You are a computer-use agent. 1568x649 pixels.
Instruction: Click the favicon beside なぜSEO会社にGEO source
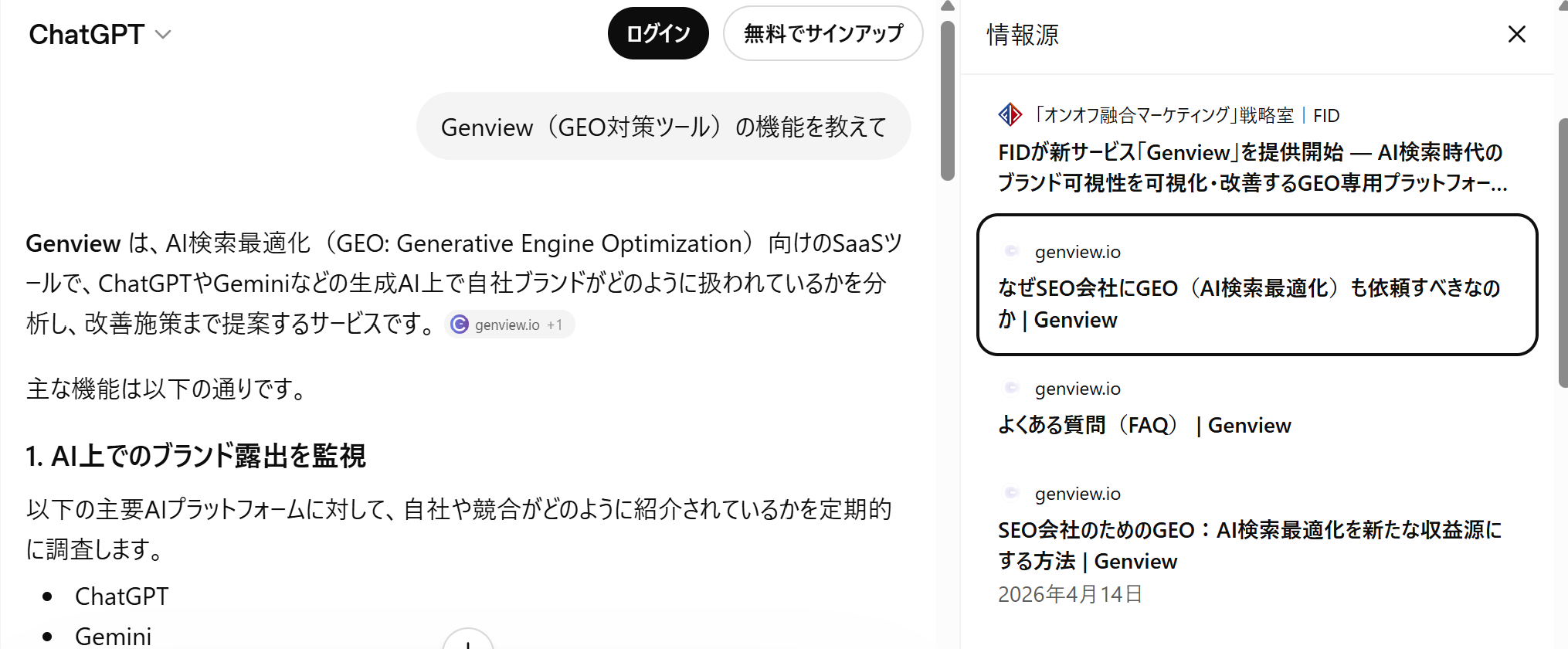pyautogui.click(x=1011, y=251)
